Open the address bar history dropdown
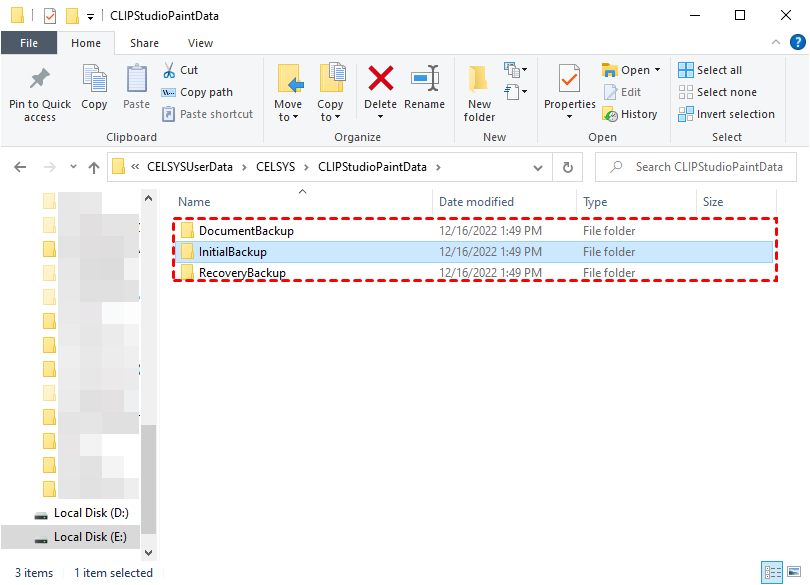The image size is (810, 585). pos(538,167)
